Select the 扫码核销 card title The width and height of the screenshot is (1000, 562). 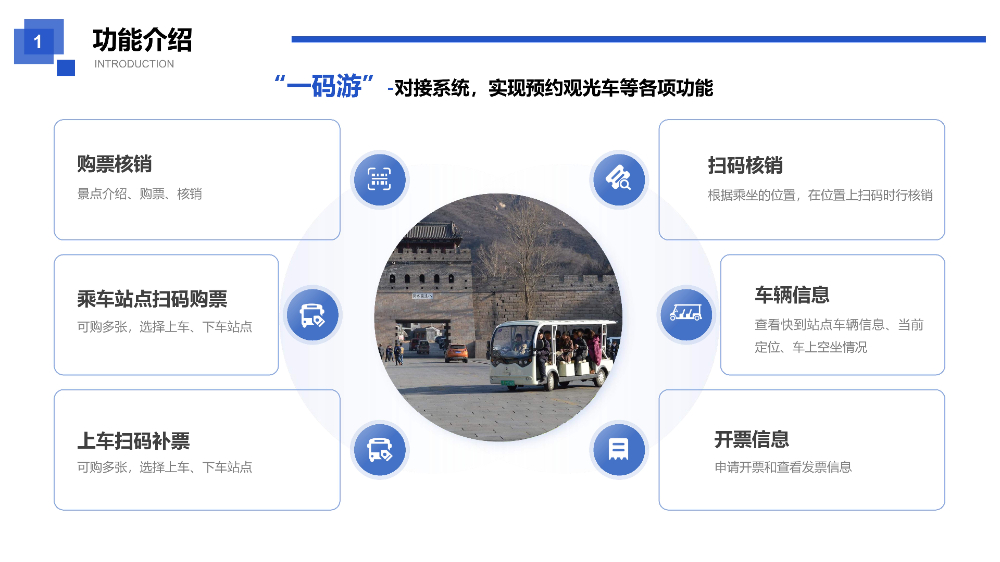point(745,165)
